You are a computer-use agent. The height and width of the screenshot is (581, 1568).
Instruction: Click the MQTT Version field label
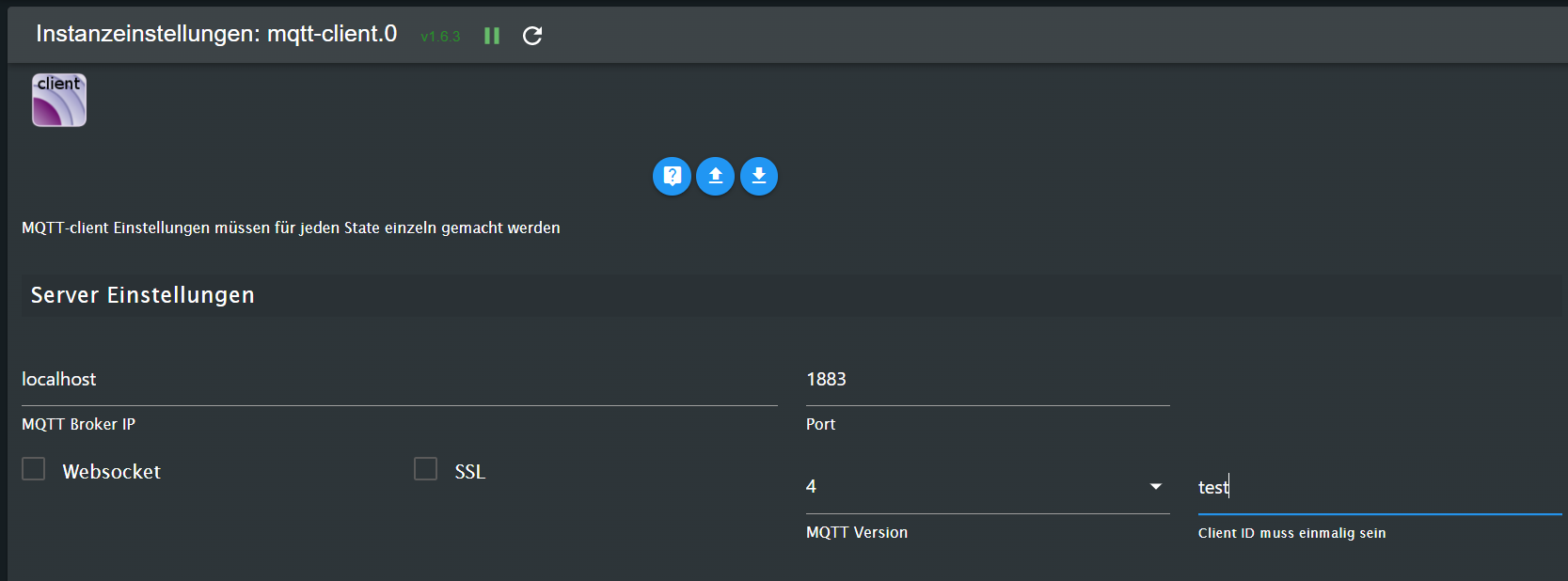857,532
